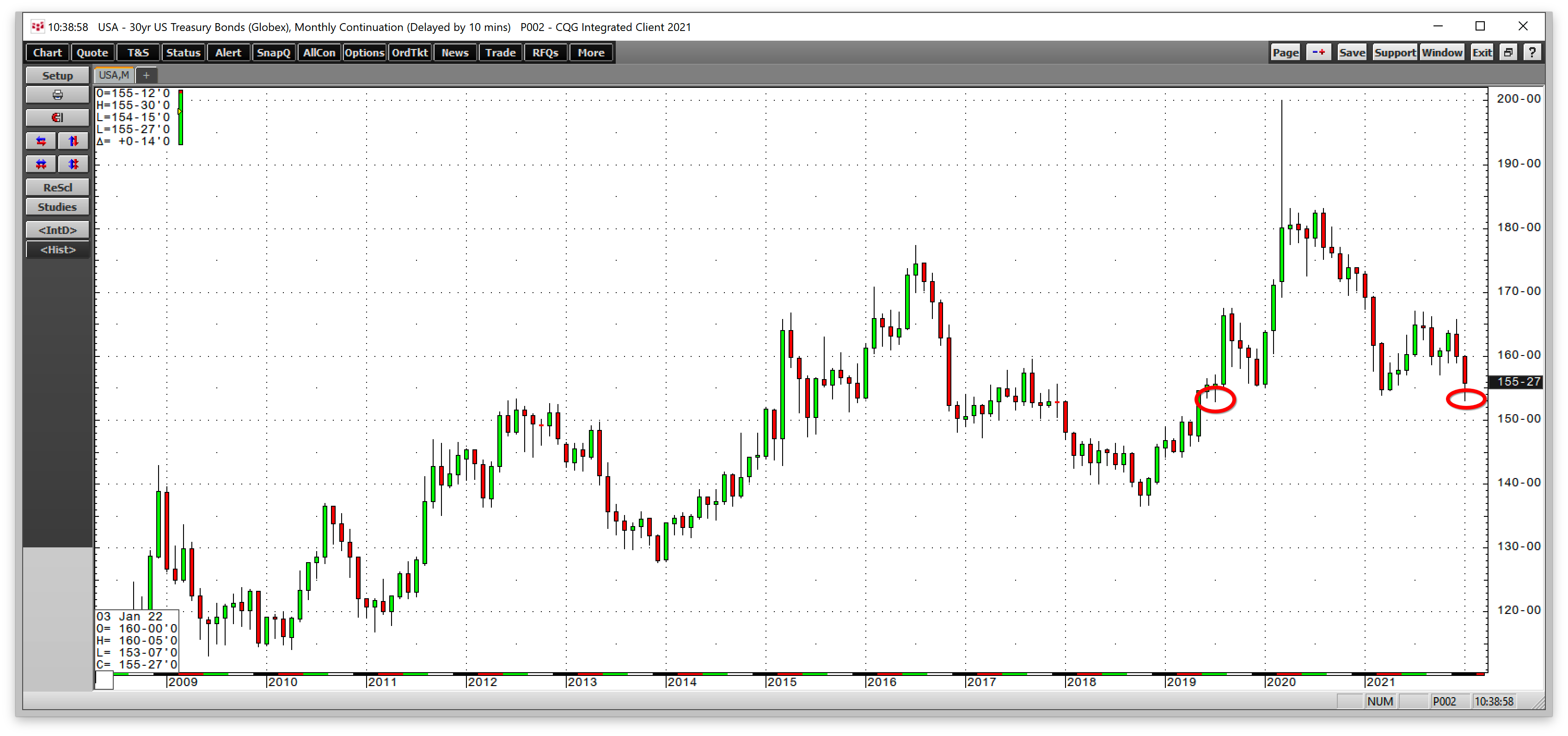Open the More menu

[590, 52]
